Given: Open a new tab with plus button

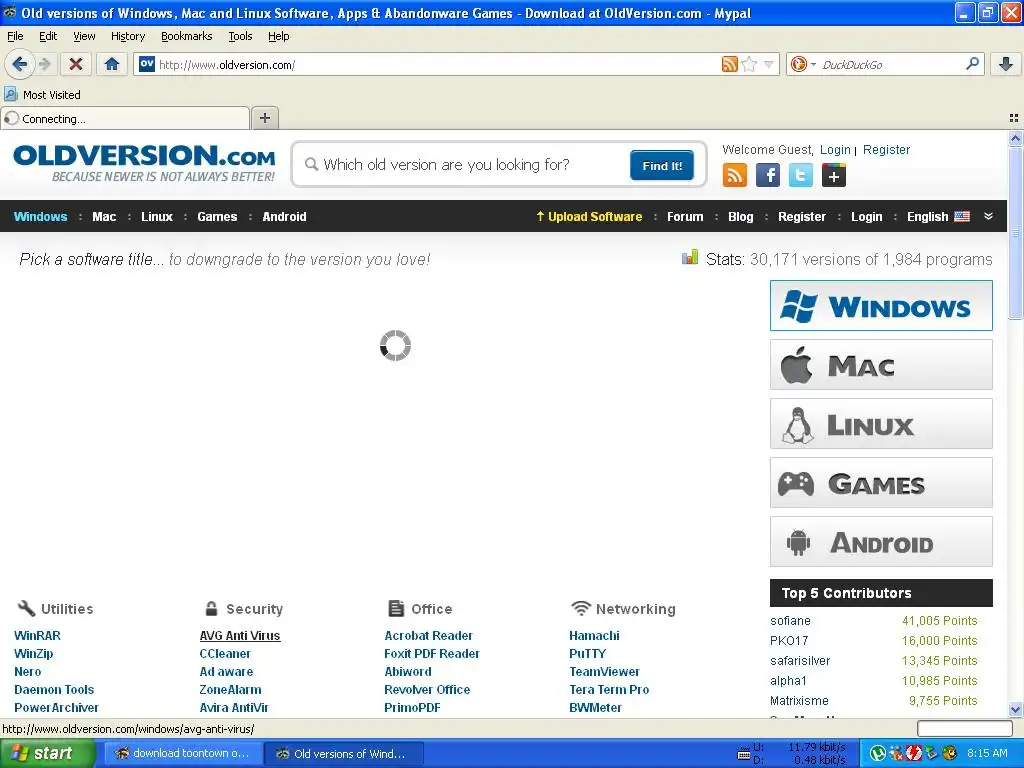Looking at the screenshot, I should pos(264,118).
